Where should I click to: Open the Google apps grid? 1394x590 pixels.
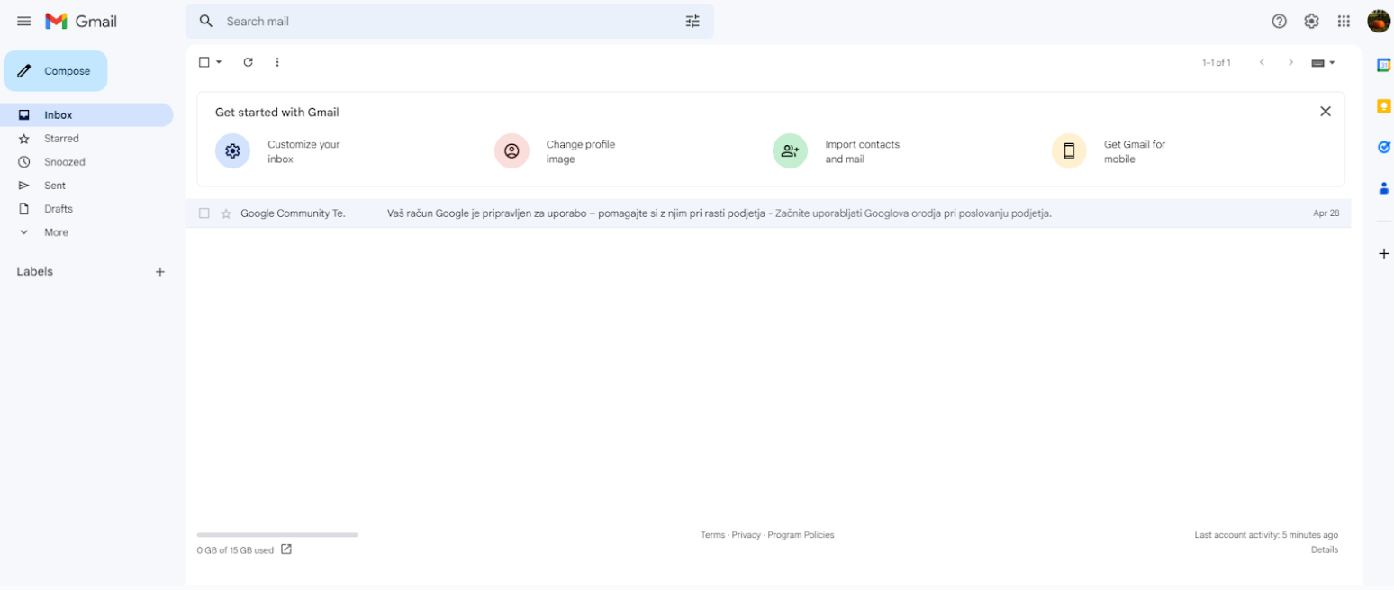1344,21
